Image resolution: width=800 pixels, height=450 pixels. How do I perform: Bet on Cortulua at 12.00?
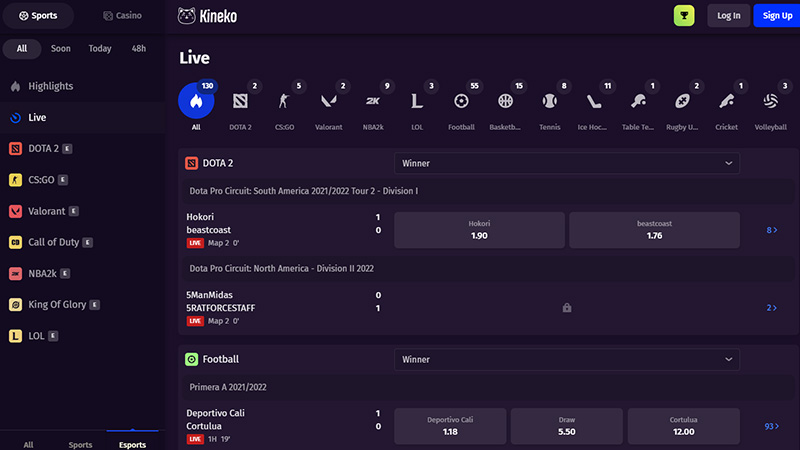[683, 426]
